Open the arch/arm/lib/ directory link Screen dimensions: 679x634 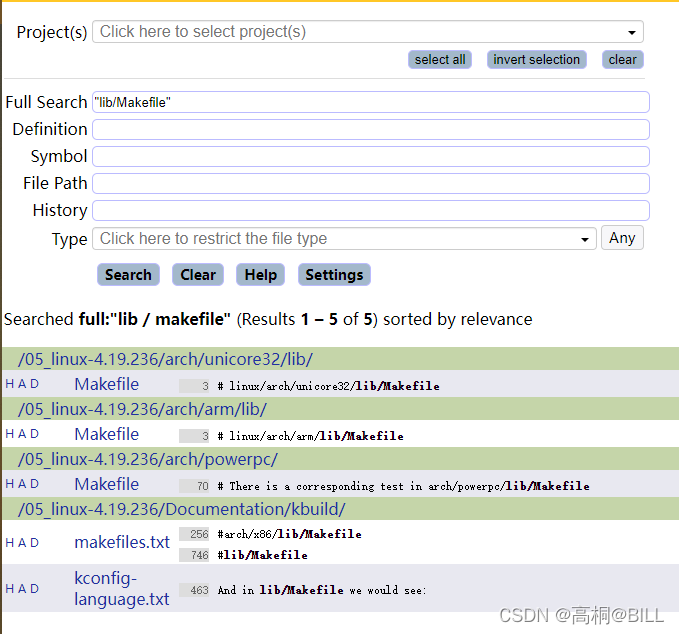142,409
